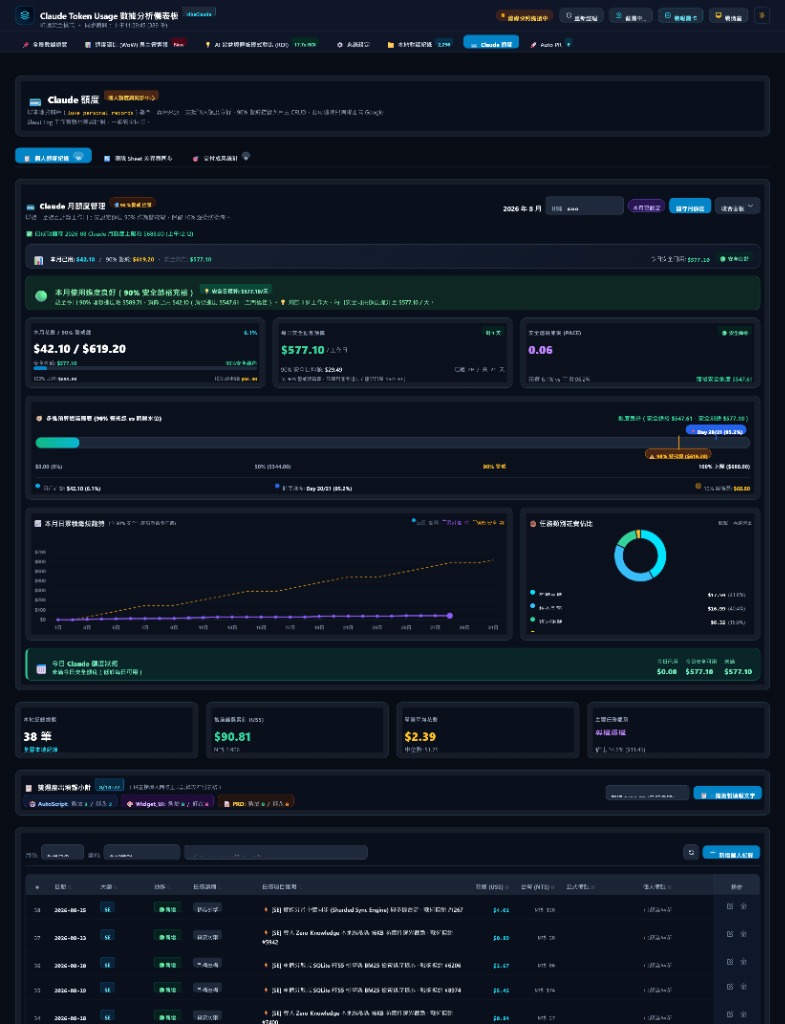
Task: Click the purple button next to the US$ input
Action: click(x=647, y=207)
